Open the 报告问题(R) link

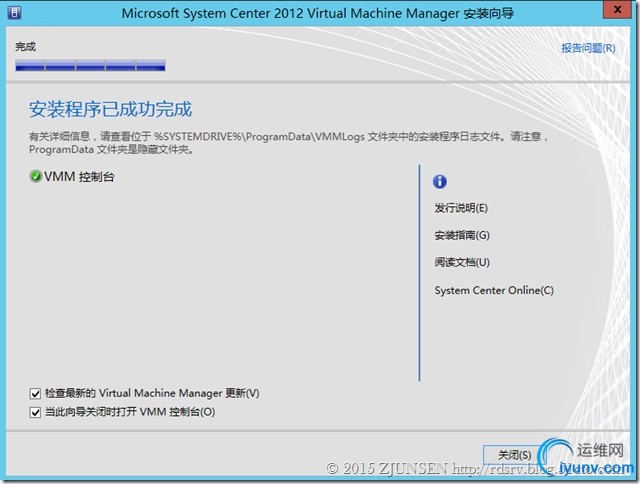[588, 48]
